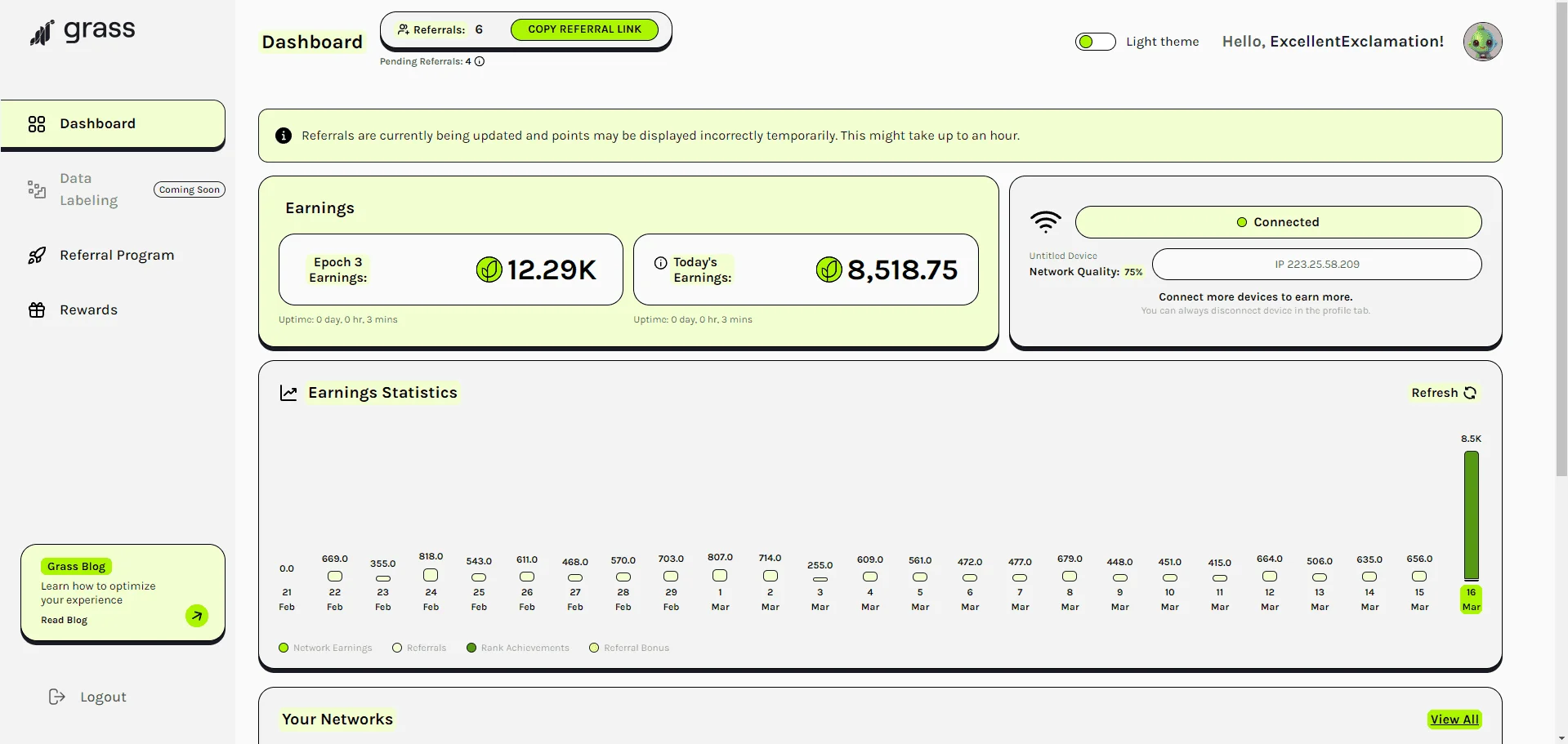Screen dimensions: 1568x744
Task: Refresh the Earnings Statistics chart
Action: click(1444, 393)
